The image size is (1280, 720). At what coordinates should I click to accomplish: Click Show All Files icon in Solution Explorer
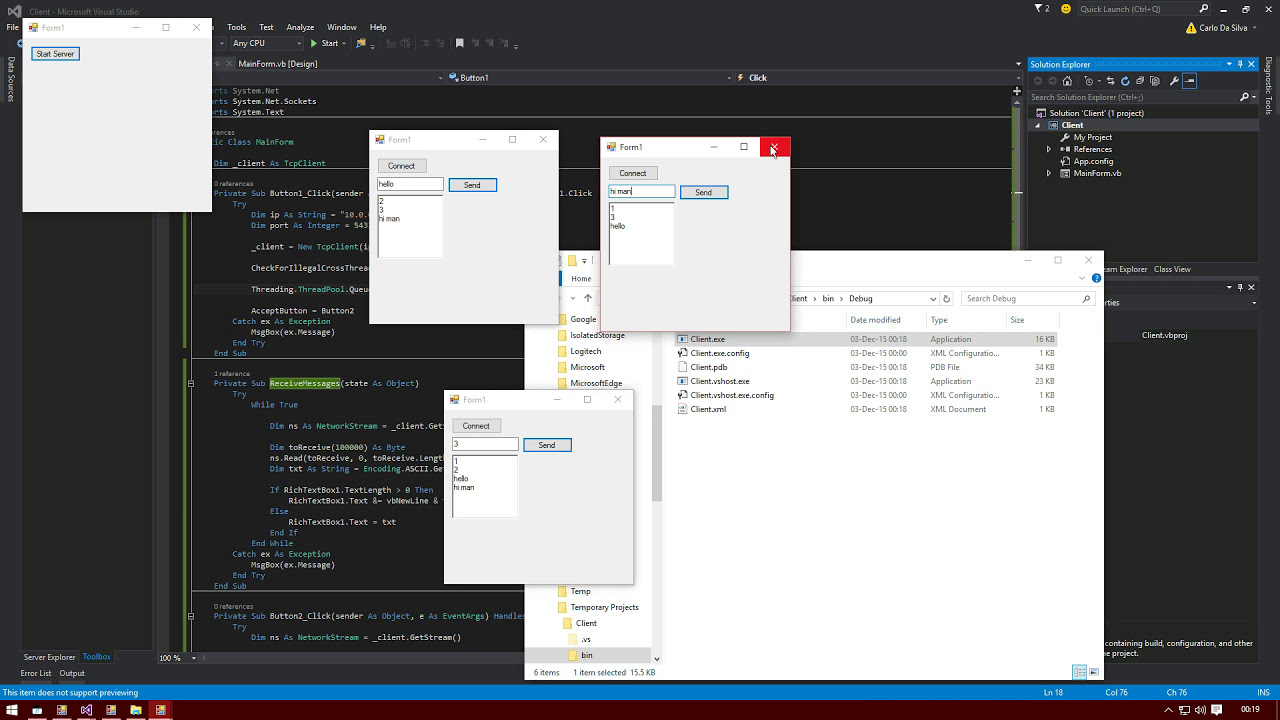coord(1153,81)
